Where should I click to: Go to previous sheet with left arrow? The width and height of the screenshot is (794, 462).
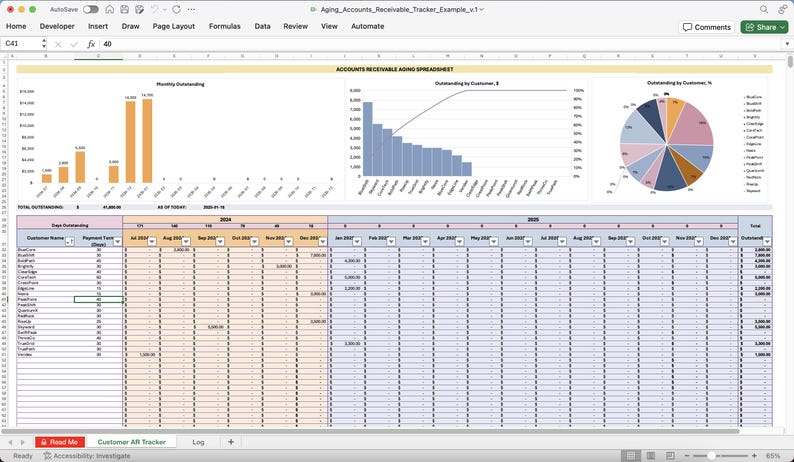pyautogui.click(x=10, y=442)
